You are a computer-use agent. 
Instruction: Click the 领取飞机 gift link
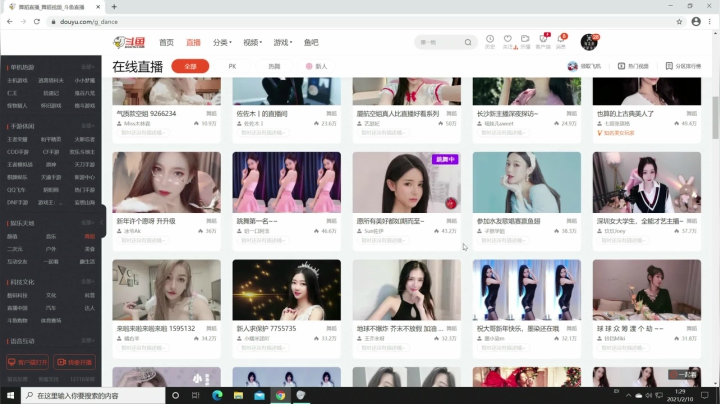click(584, 66)
